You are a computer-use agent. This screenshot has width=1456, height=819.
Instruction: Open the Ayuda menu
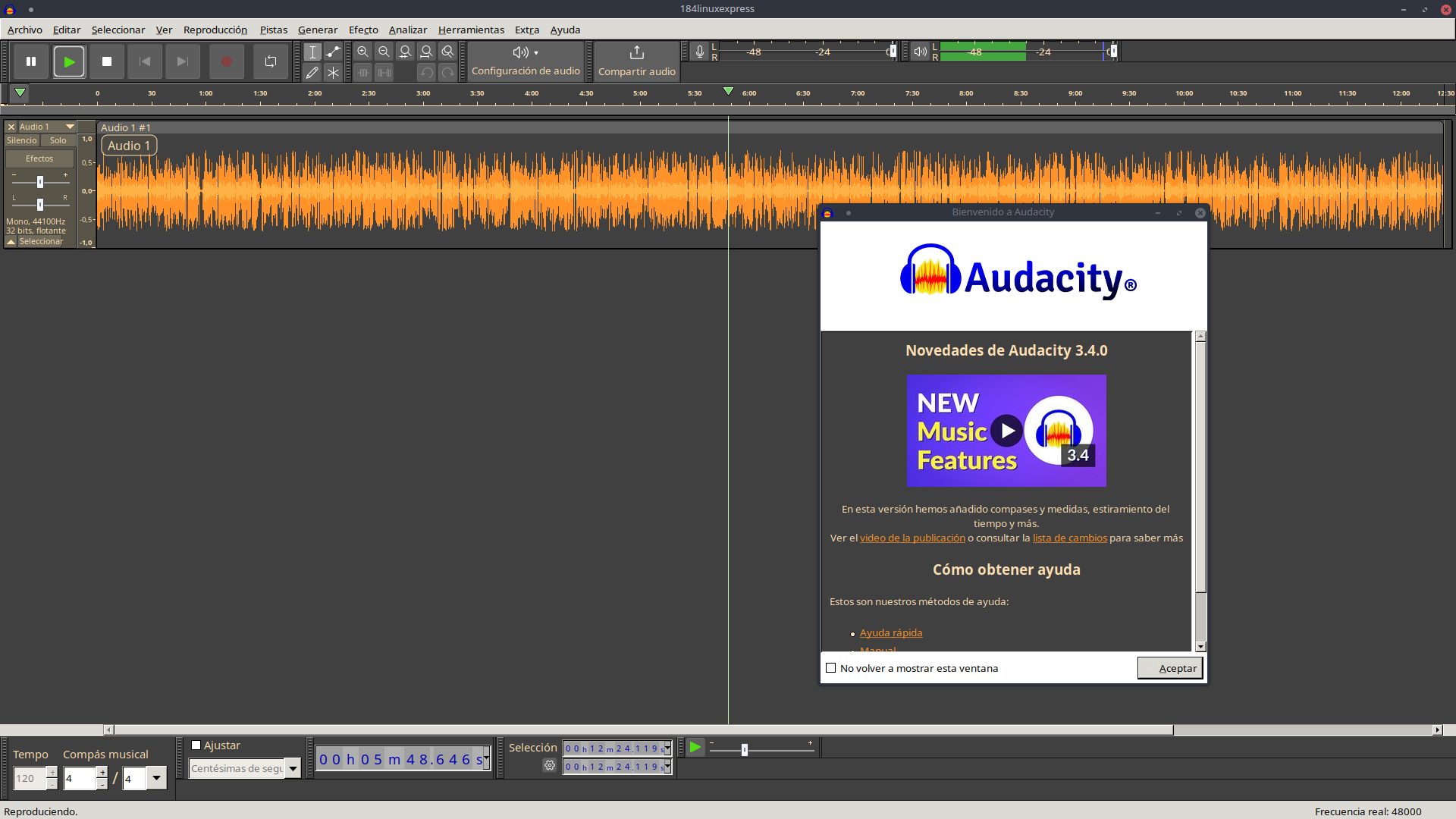(x=565, y=30)
